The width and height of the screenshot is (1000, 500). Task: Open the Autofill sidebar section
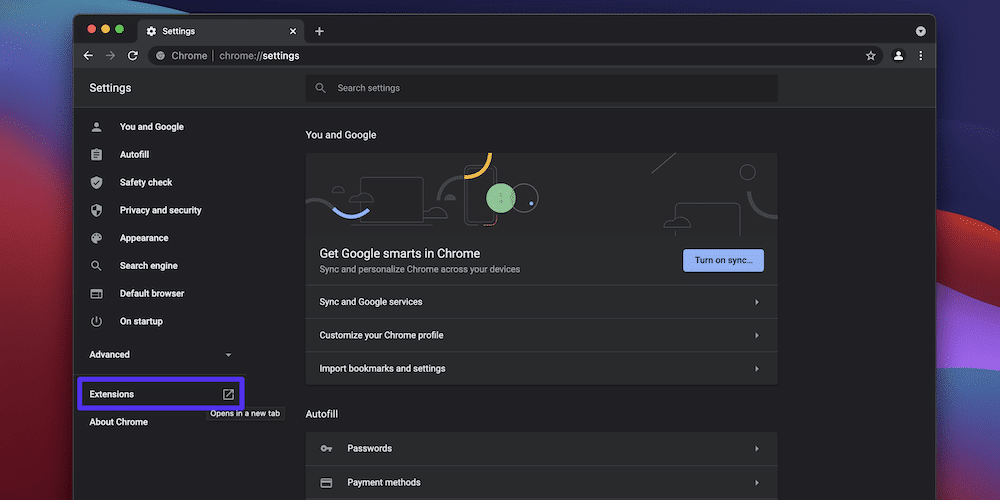click(x=135, y=155)
